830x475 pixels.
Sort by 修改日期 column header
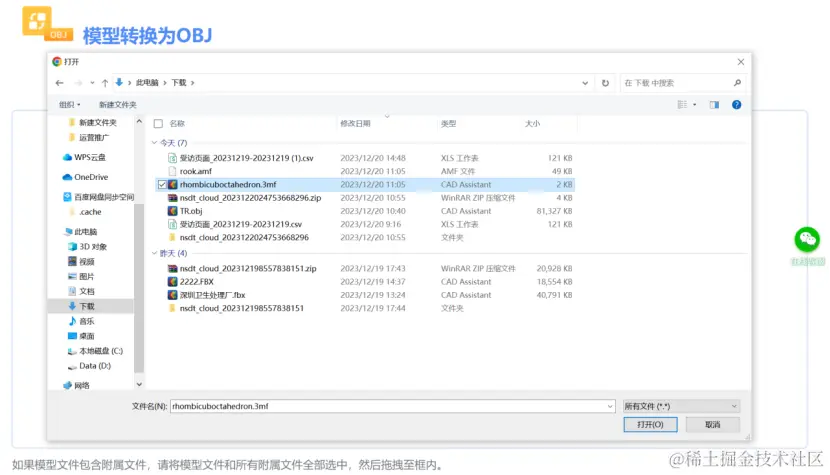(355, 124)
